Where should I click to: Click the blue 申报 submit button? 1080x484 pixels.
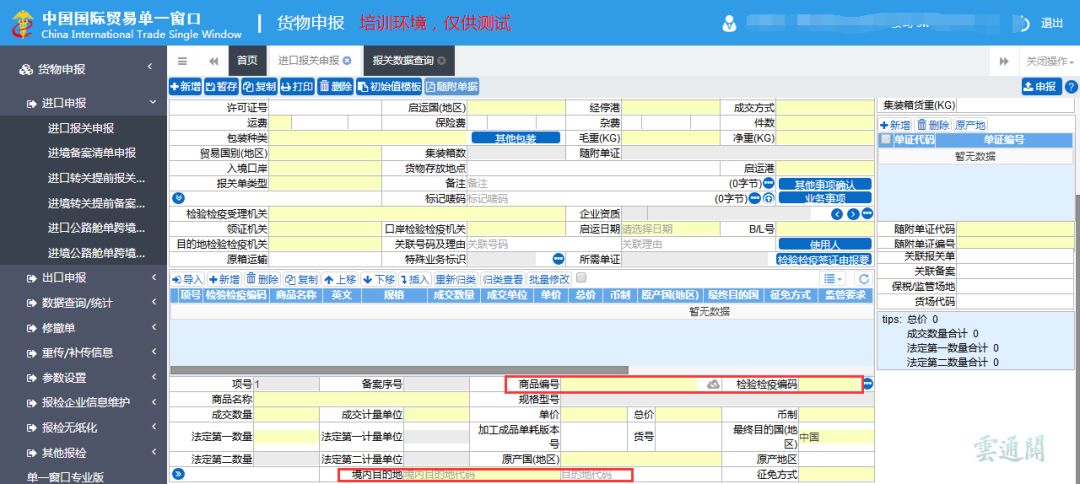click(1041, 87)
